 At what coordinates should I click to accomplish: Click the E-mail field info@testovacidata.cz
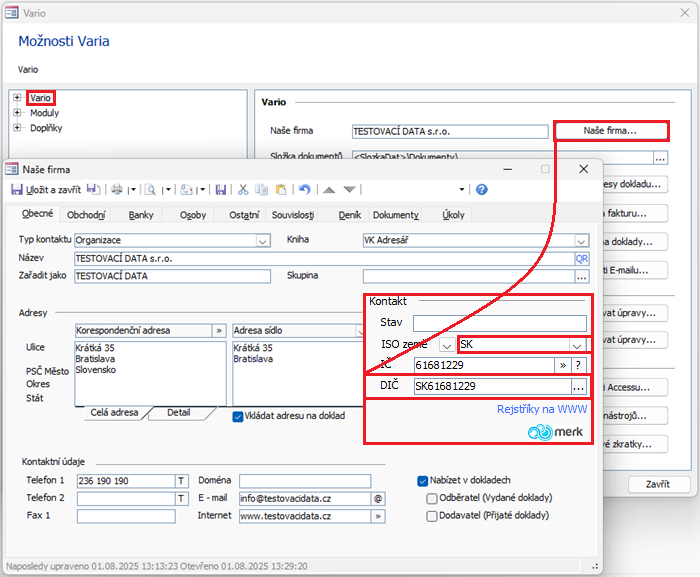coord(305,498)
